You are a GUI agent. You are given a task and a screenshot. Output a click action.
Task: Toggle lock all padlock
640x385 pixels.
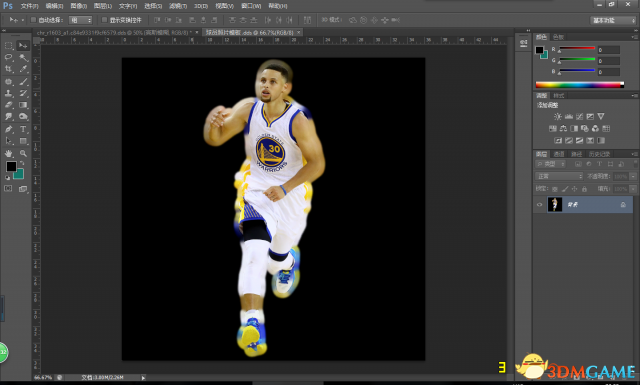(x=584, y=189)
